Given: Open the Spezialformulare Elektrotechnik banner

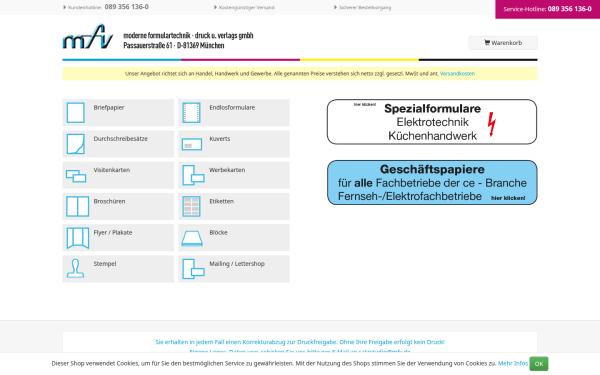Looking at the screenshot, I should pyautogui.click(x=432, y=122).
